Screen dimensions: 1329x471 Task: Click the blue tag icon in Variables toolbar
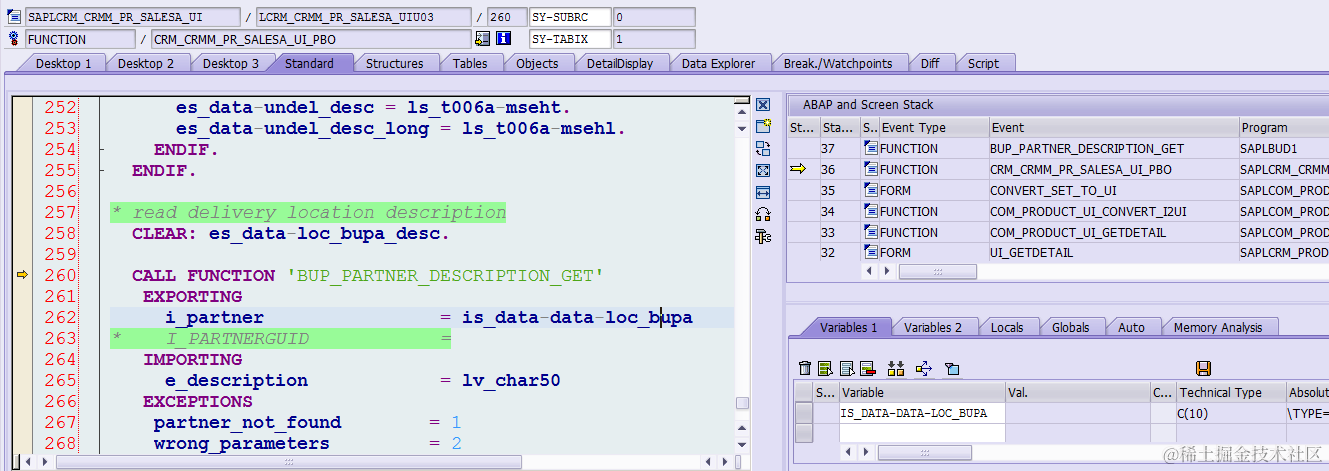[952, 369]
